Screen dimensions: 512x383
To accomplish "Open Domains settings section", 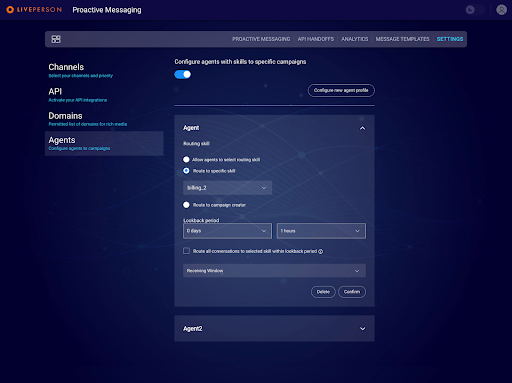I will [104, 119].
